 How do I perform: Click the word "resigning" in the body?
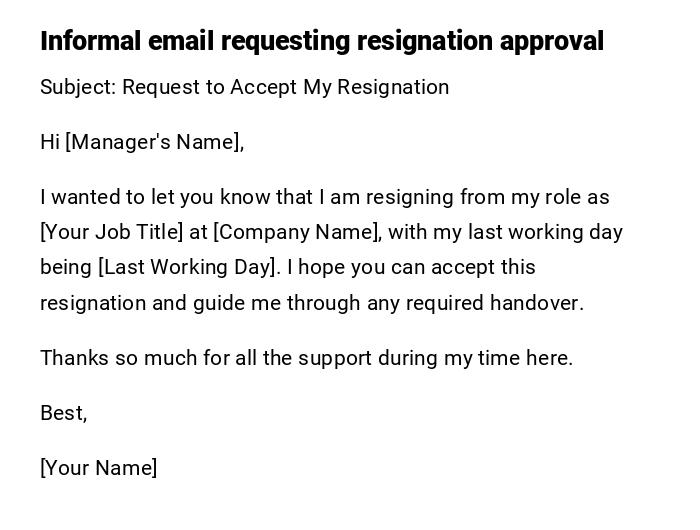pos(415,197)
